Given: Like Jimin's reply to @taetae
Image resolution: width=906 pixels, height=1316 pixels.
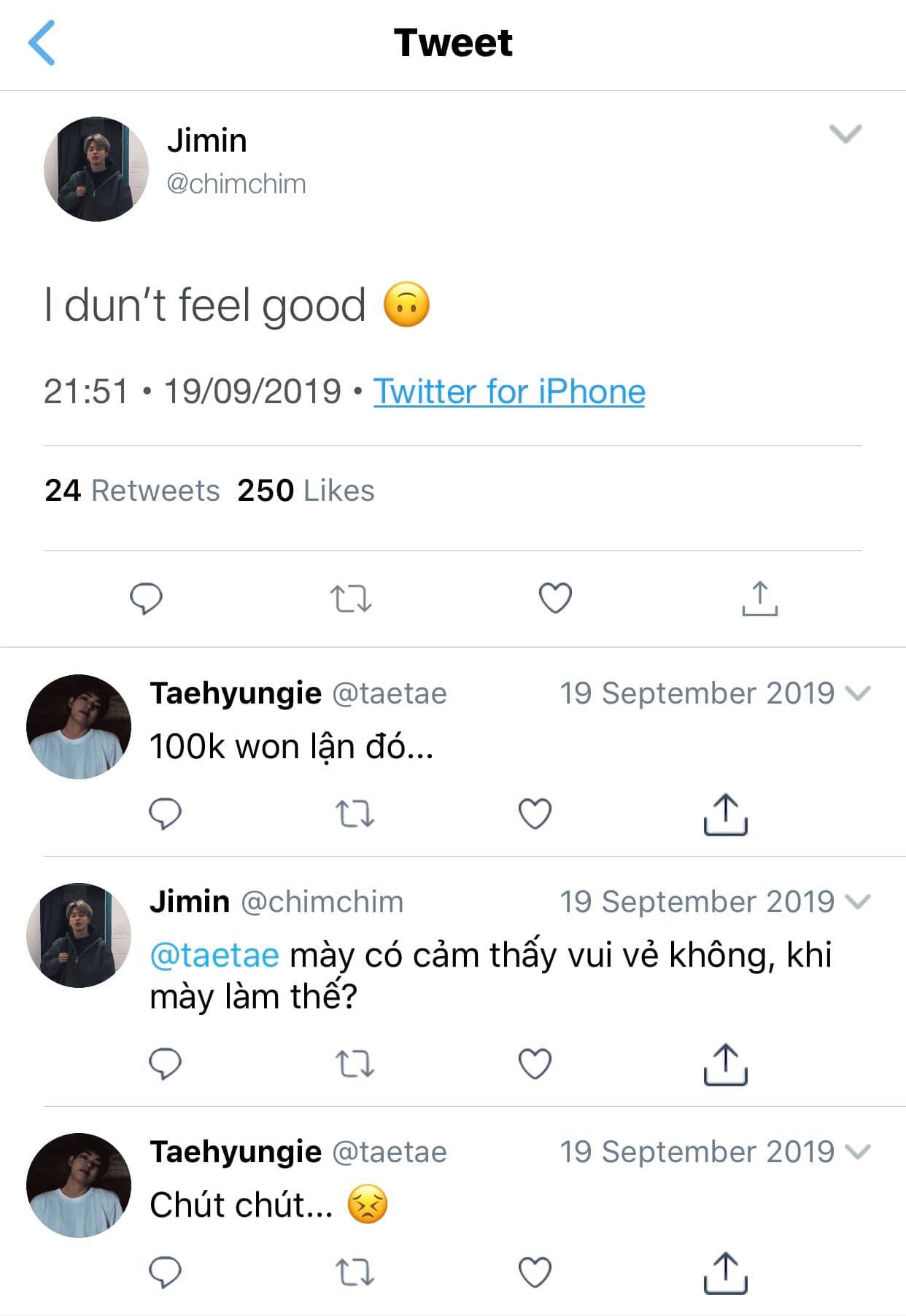Looking at the screenshot, I should (535, 1064).
